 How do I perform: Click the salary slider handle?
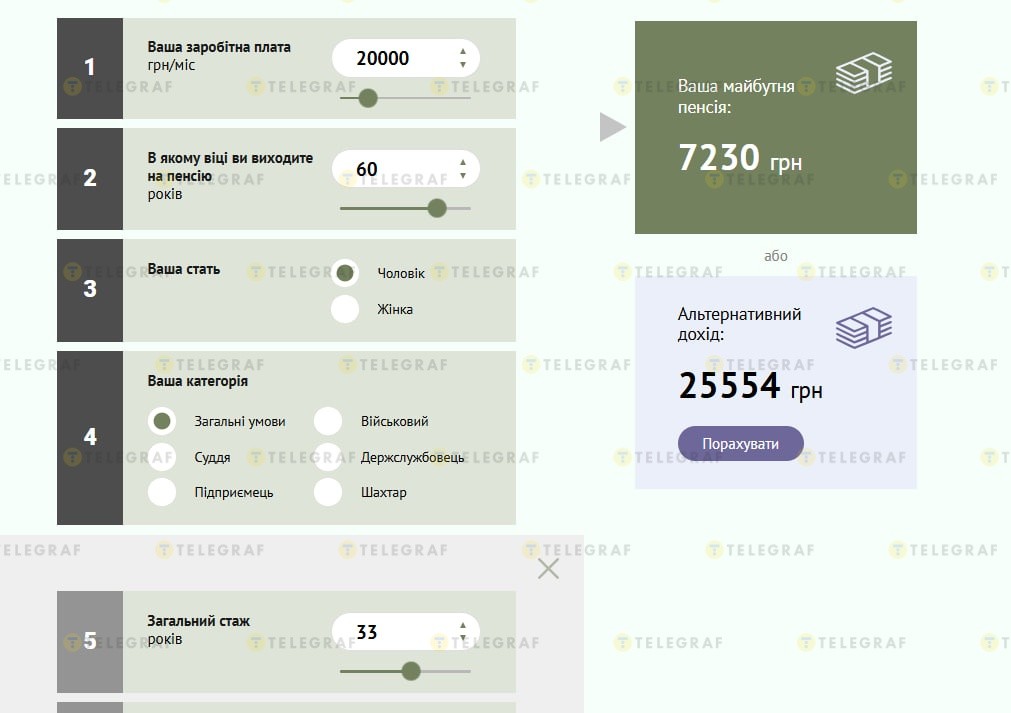368,98
